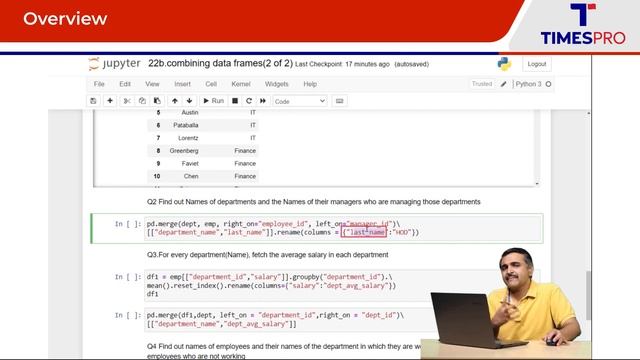This screenshot has height=360, width=640.
Task: Select the Q3 average salary question text
Action: pyautogui.click(x=267, y=255)
